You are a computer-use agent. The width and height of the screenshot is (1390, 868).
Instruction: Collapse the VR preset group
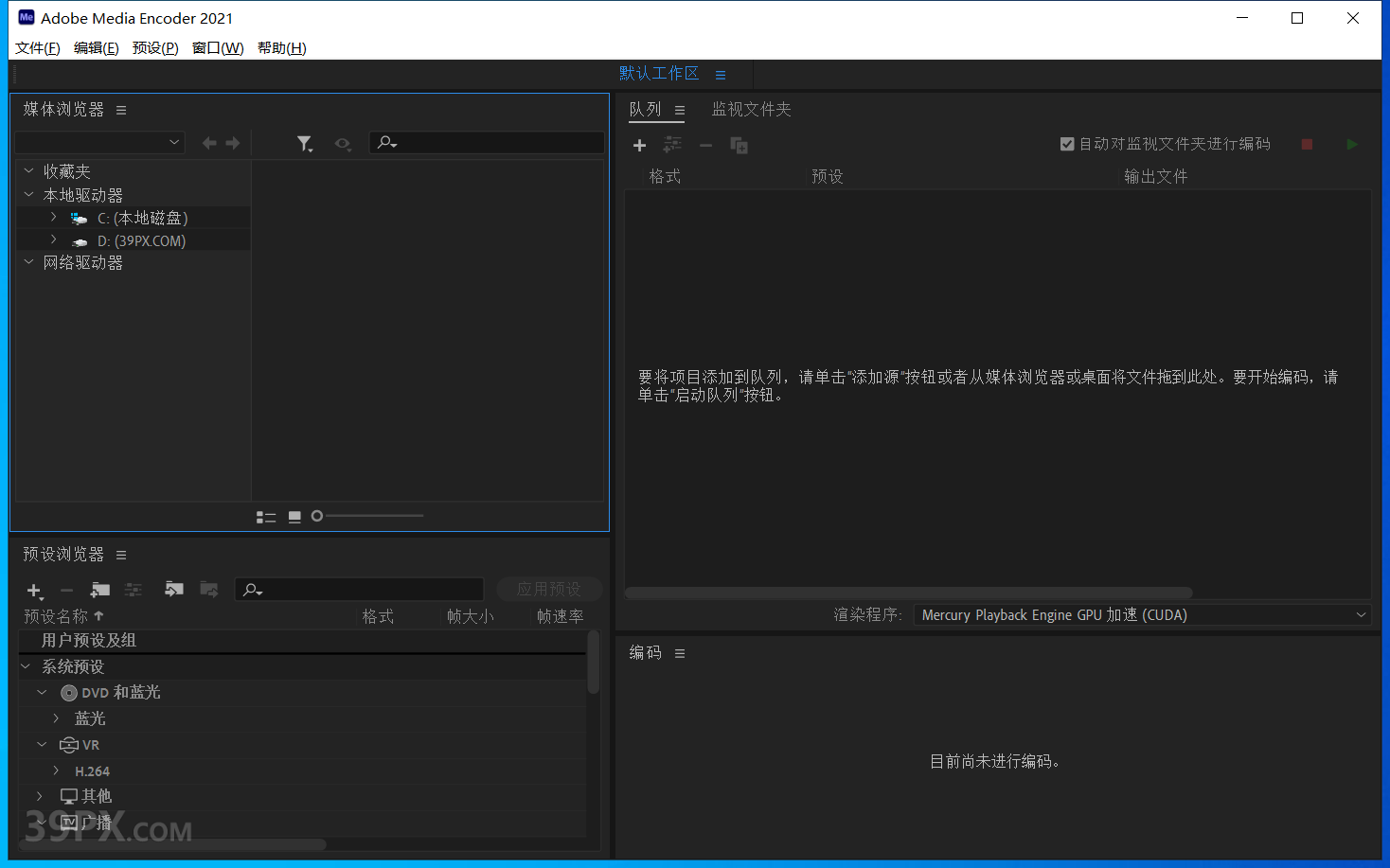pyautogui.click(x=42, y=745)
